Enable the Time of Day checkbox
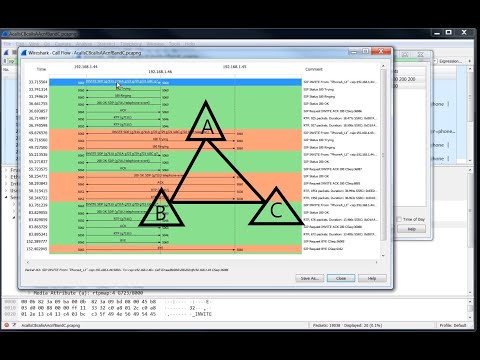The image size is (480, 360). pos(399,219)
